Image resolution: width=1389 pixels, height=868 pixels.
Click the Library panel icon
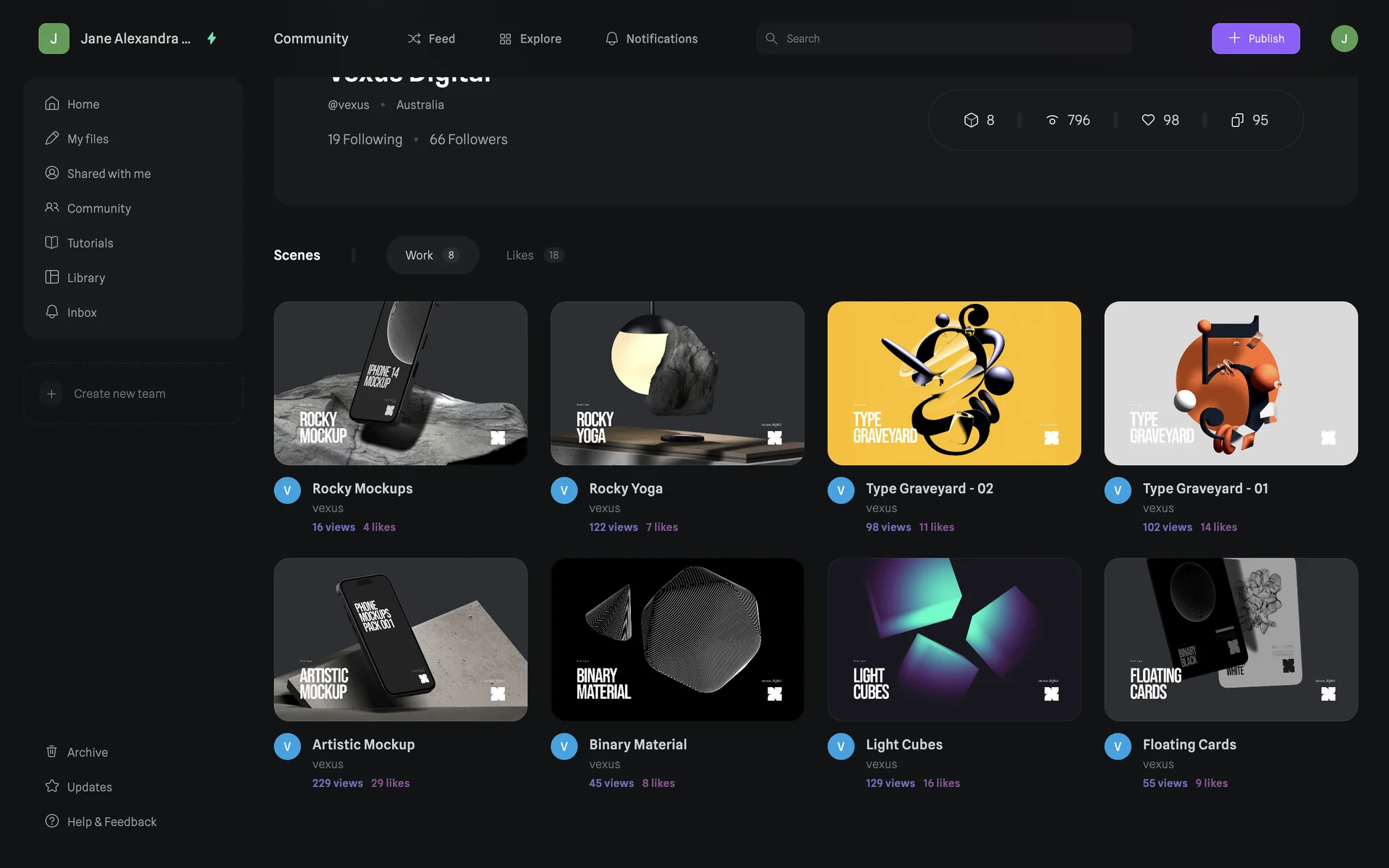[51, 277]
